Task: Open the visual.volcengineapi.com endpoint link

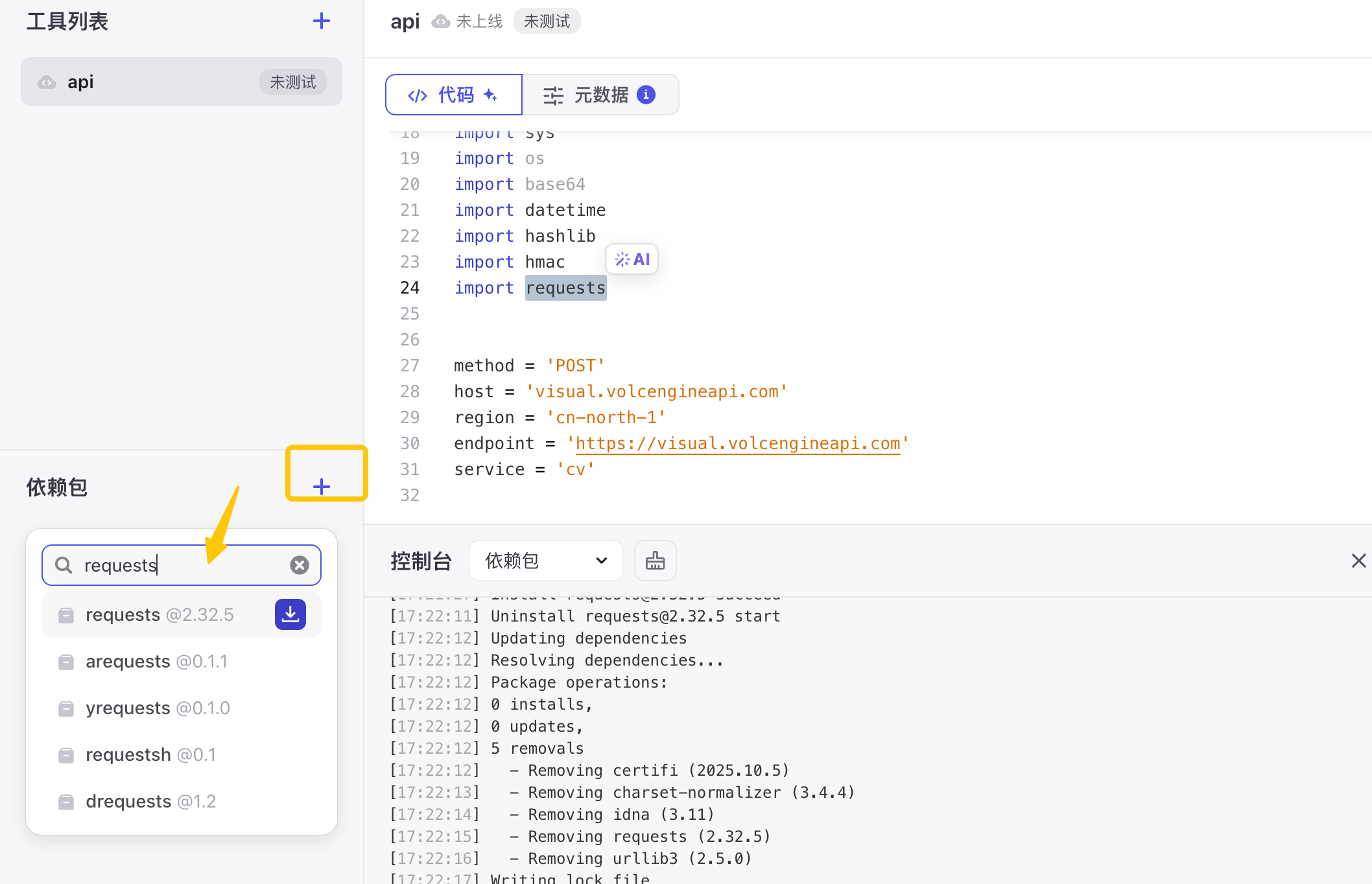Action: (737, 443)
